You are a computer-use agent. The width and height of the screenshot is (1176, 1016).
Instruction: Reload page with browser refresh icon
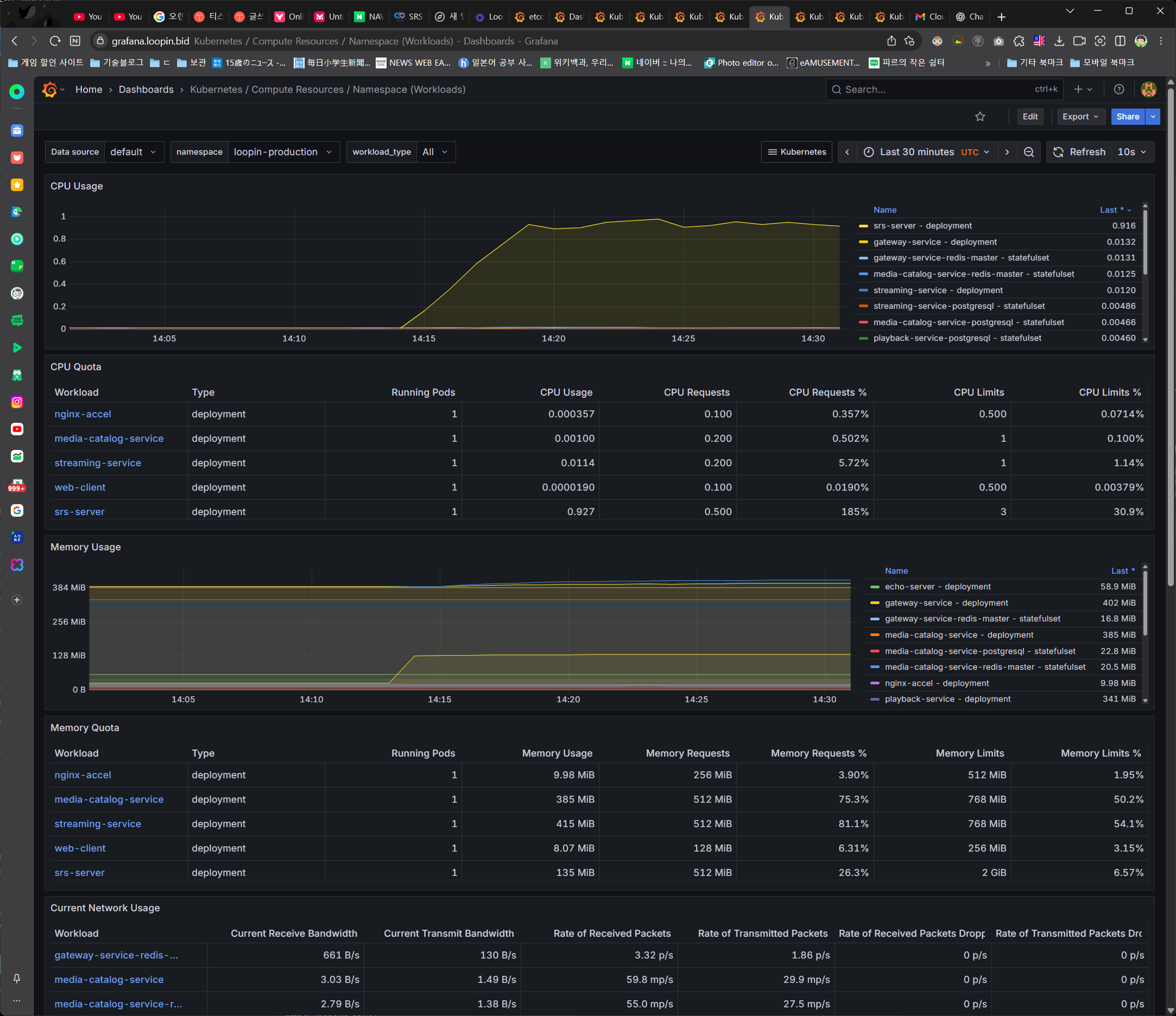55,41
